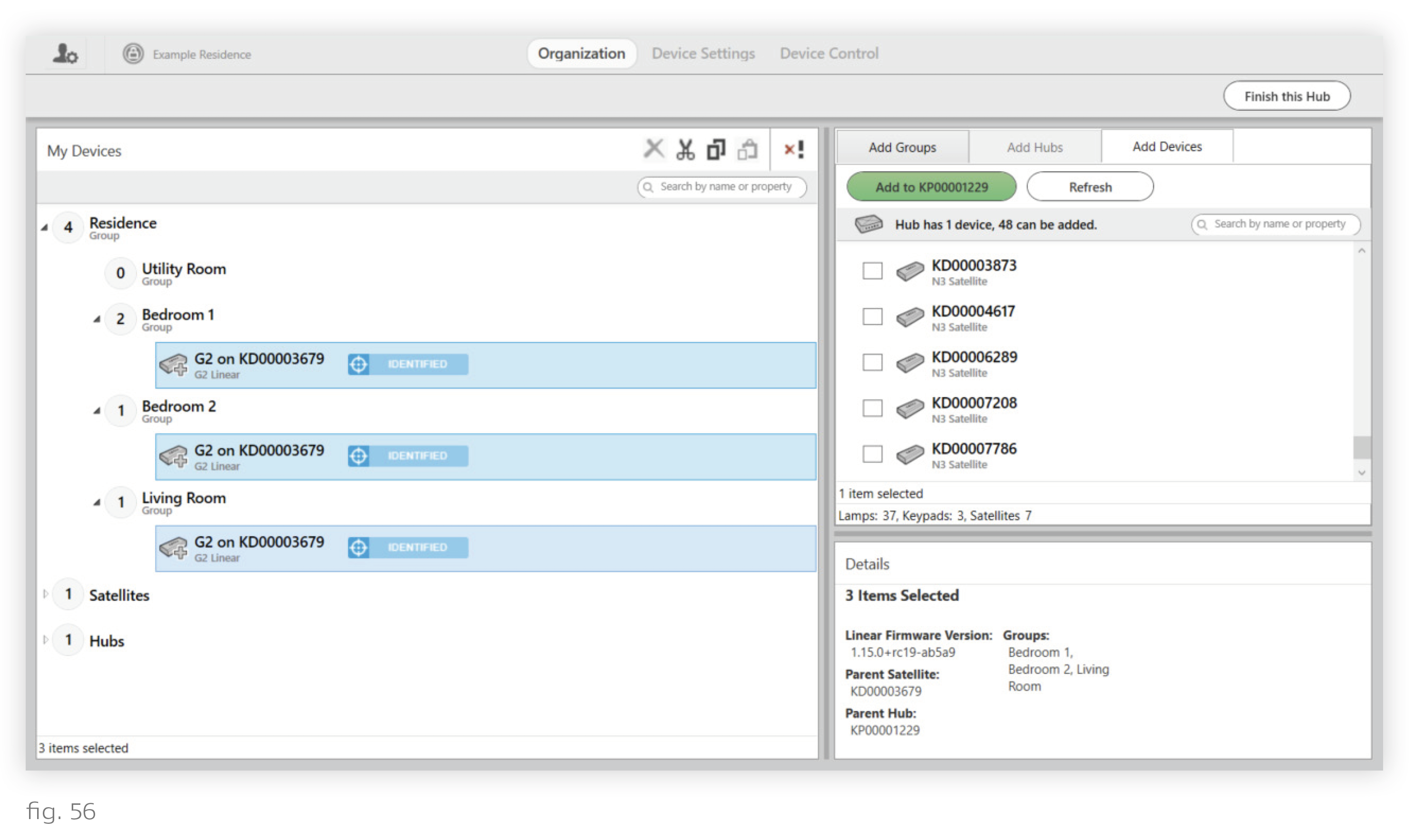1424x840 pixels.
Task: Expand the Satellites tree node
Action: pos(46,594)
